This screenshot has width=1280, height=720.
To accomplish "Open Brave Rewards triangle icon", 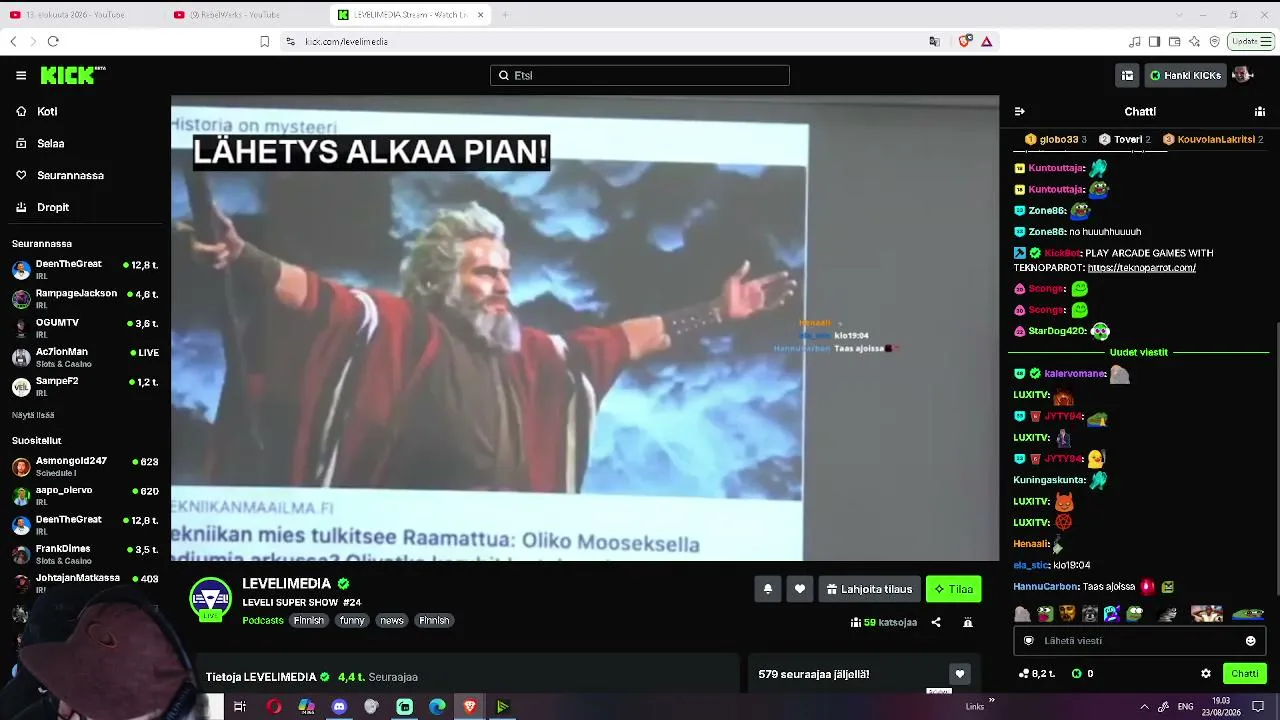I will [987, 41].
